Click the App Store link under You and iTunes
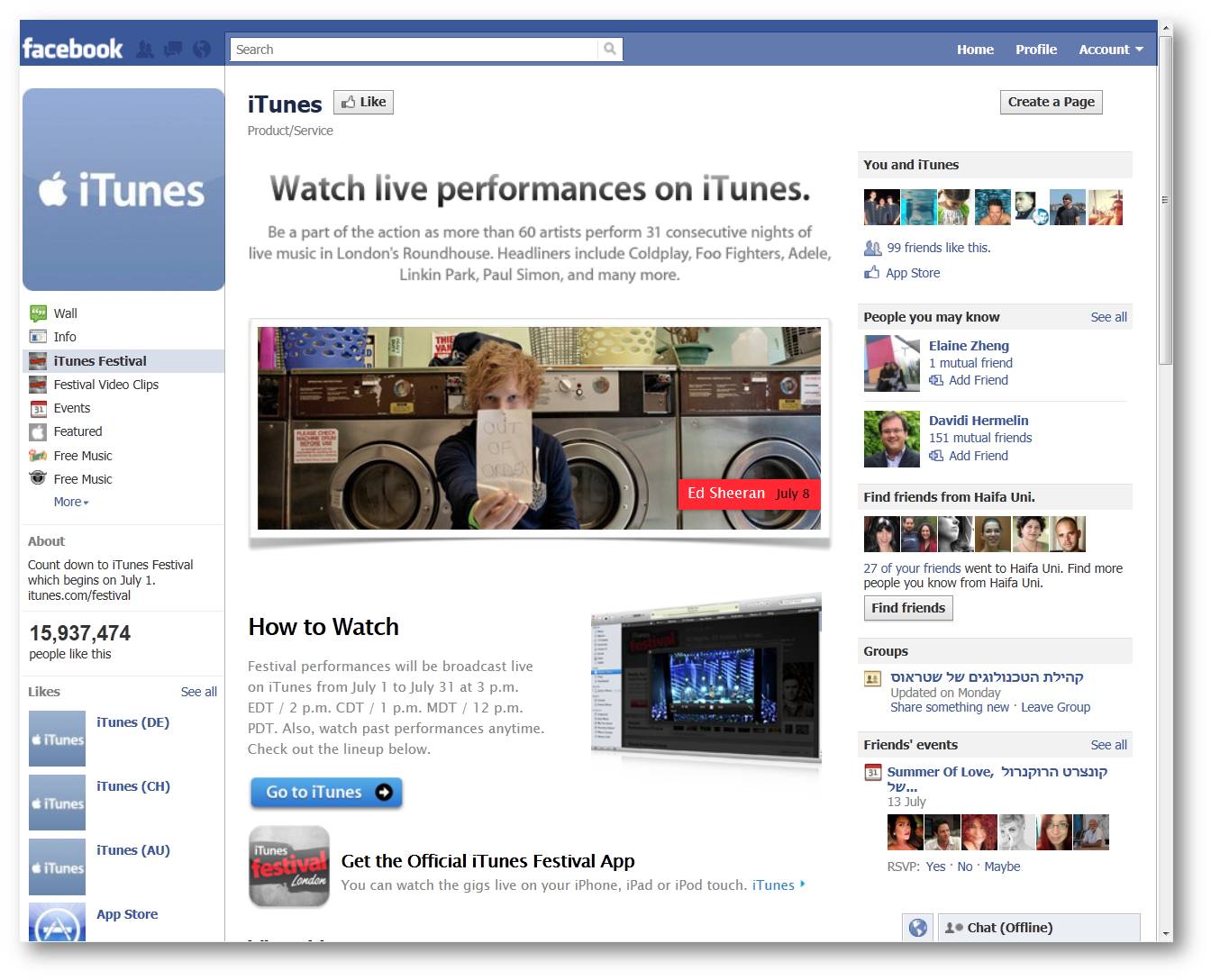The height and width of the screenshot is (980, 1211). click(x=913, y=273)
